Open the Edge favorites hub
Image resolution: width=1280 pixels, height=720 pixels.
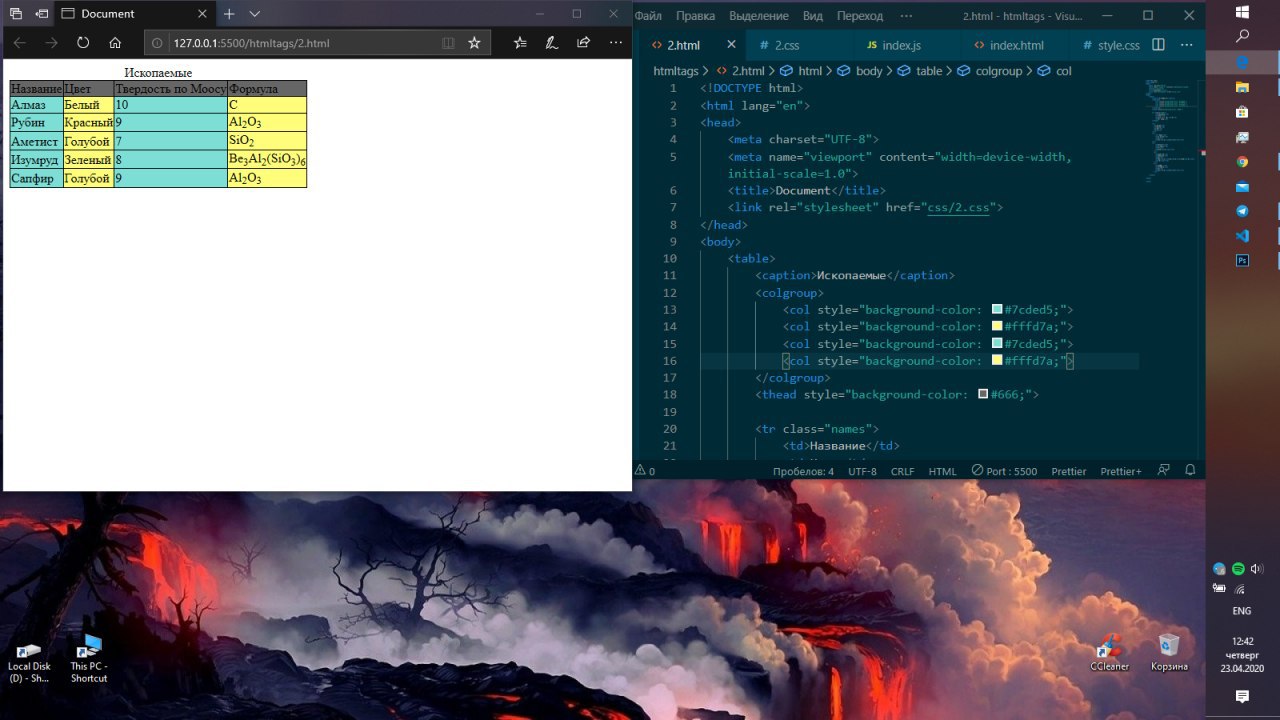(x=520, y=43)
